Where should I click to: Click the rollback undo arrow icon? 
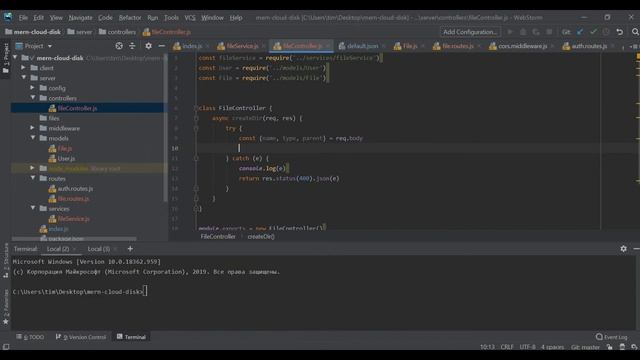click(620, 32)
